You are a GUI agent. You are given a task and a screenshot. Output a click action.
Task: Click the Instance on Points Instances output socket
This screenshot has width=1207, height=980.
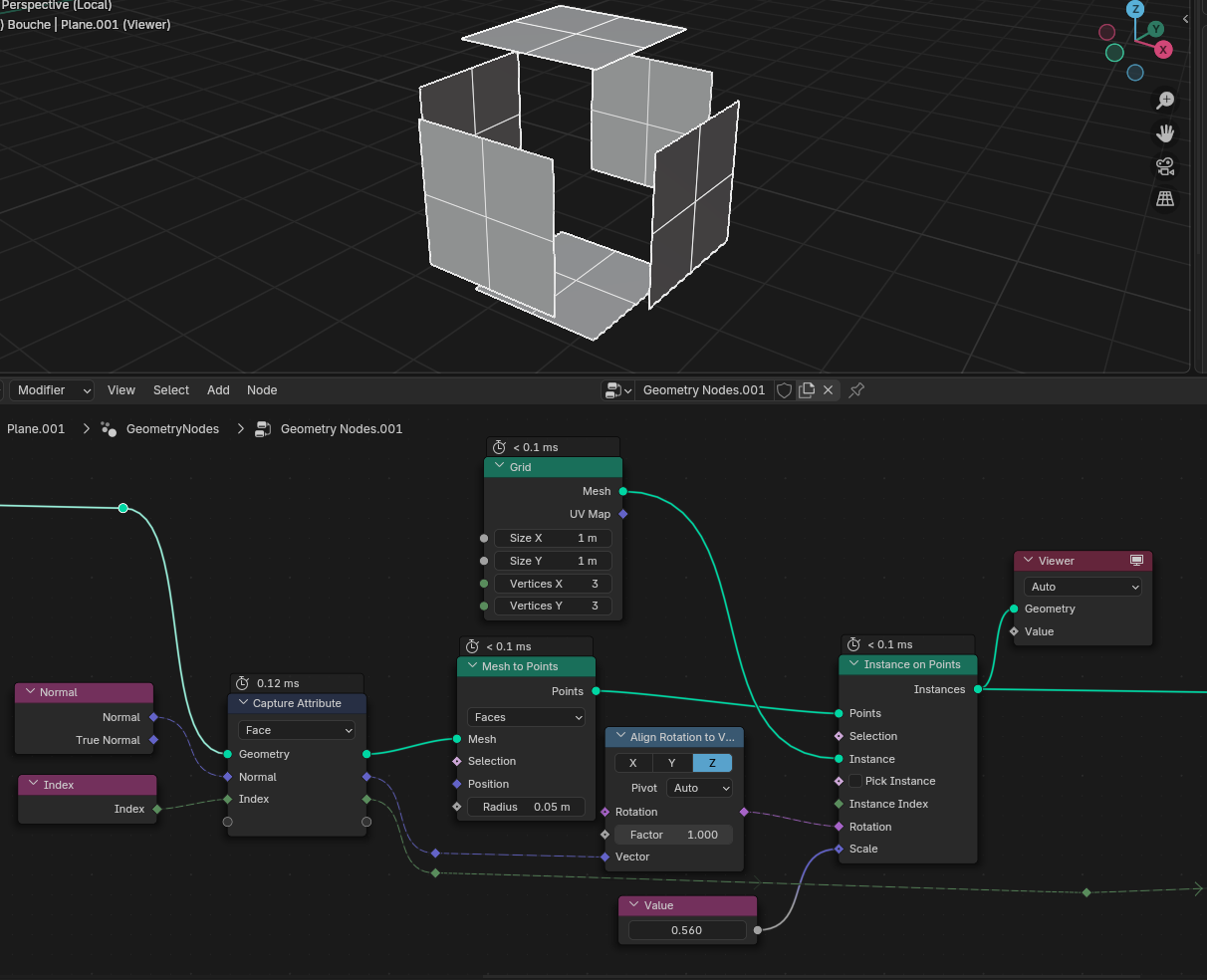pyautogui.click(x=978, y=689)
